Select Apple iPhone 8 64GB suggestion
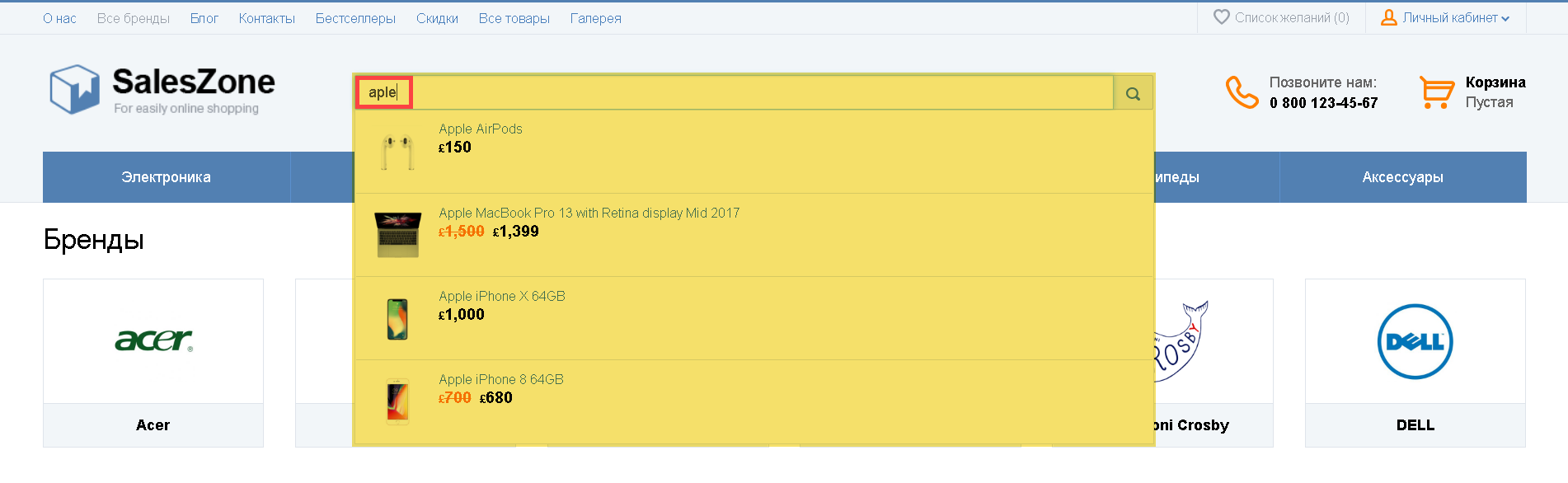 tap(500, 379)
